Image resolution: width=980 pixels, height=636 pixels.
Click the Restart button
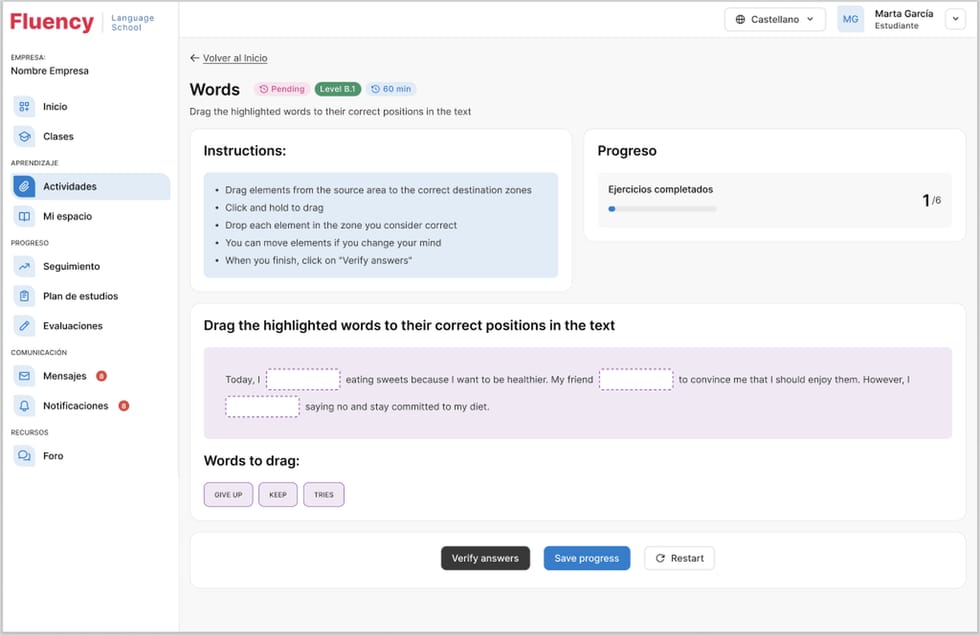pos(679,558)
